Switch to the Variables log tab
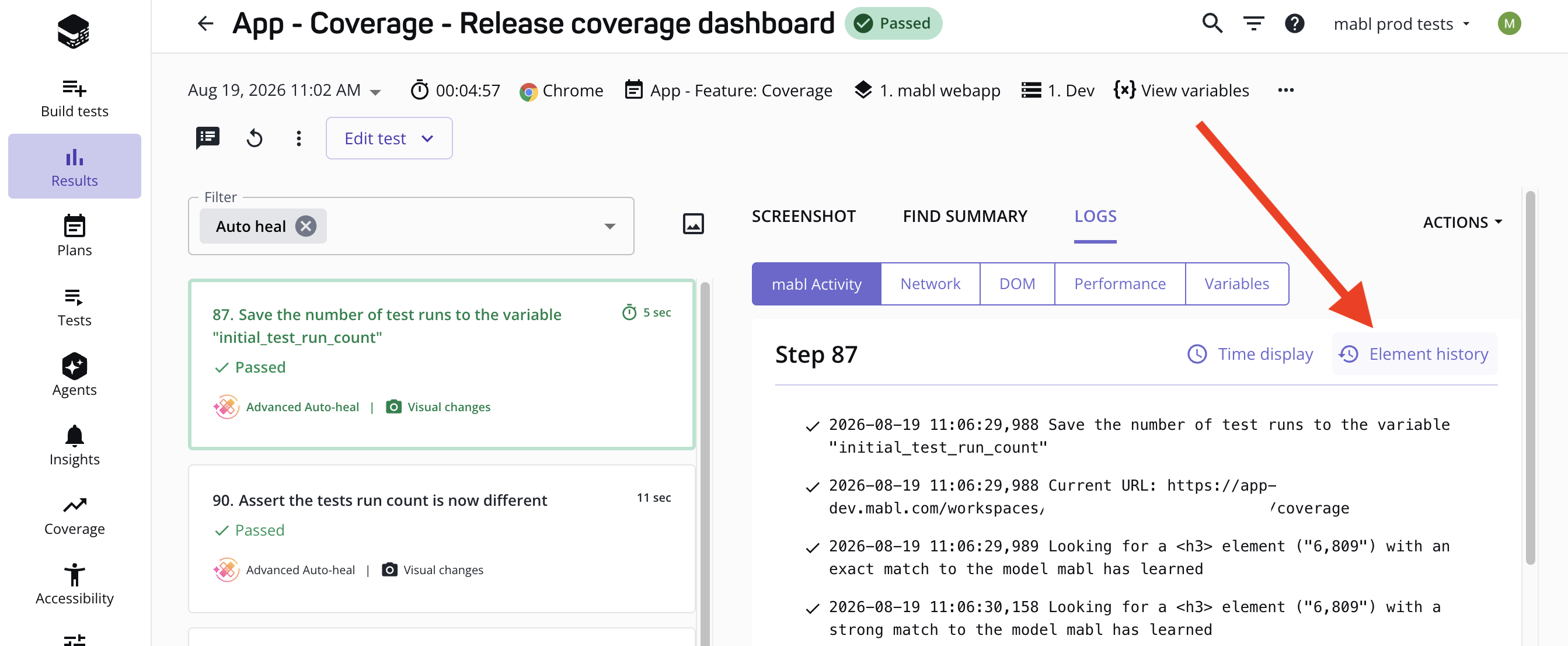 [1237, 284]
